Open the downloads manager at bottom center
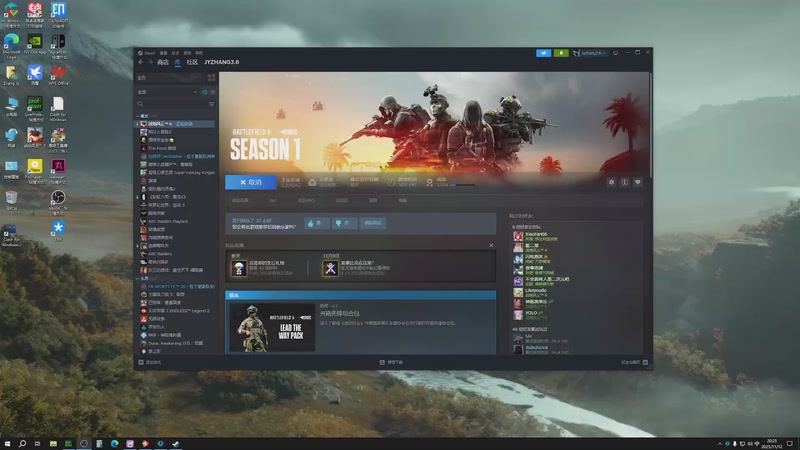Screen dimensions: 800x450 point(391,362)
